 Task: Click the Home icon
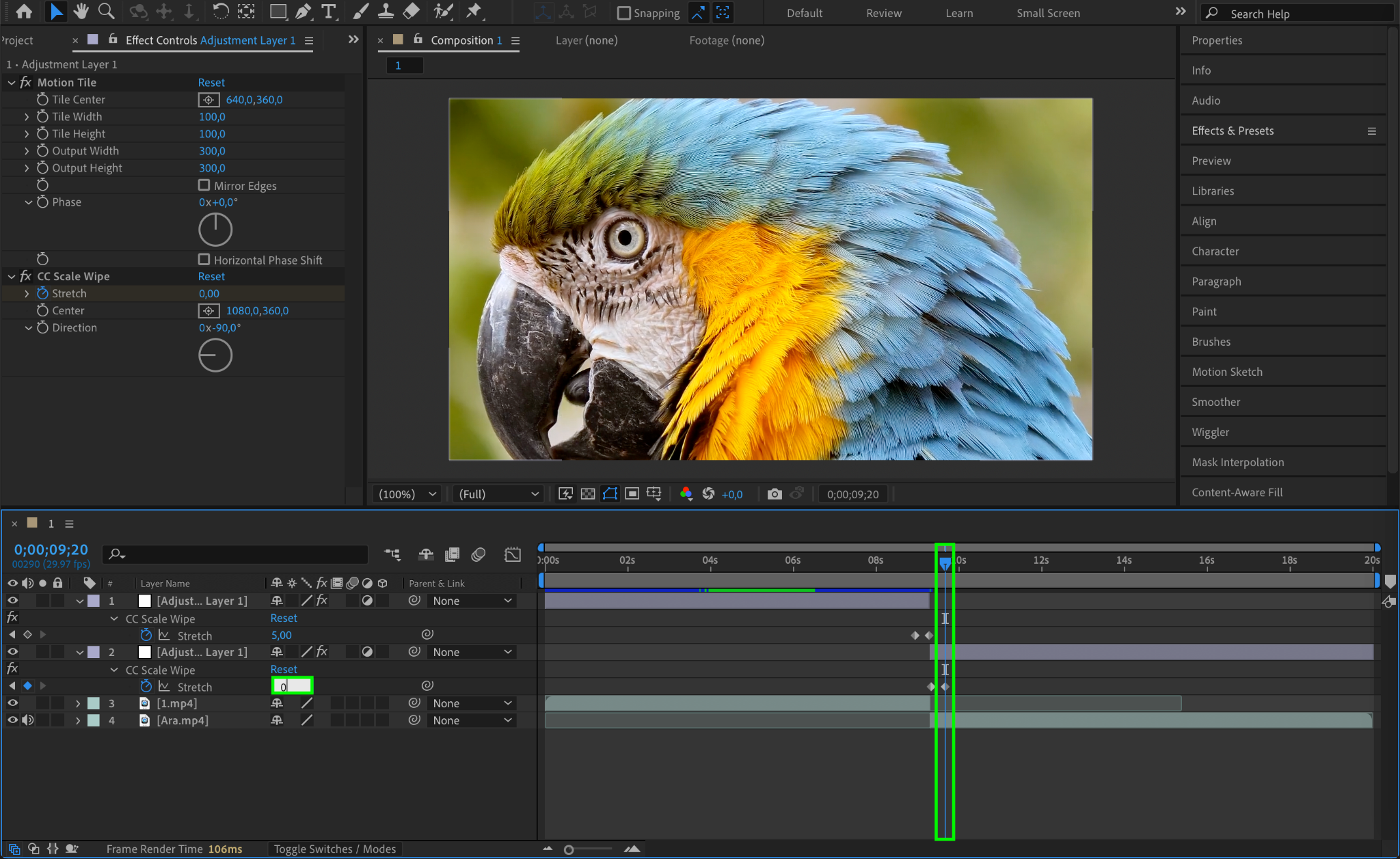[24, 12]
